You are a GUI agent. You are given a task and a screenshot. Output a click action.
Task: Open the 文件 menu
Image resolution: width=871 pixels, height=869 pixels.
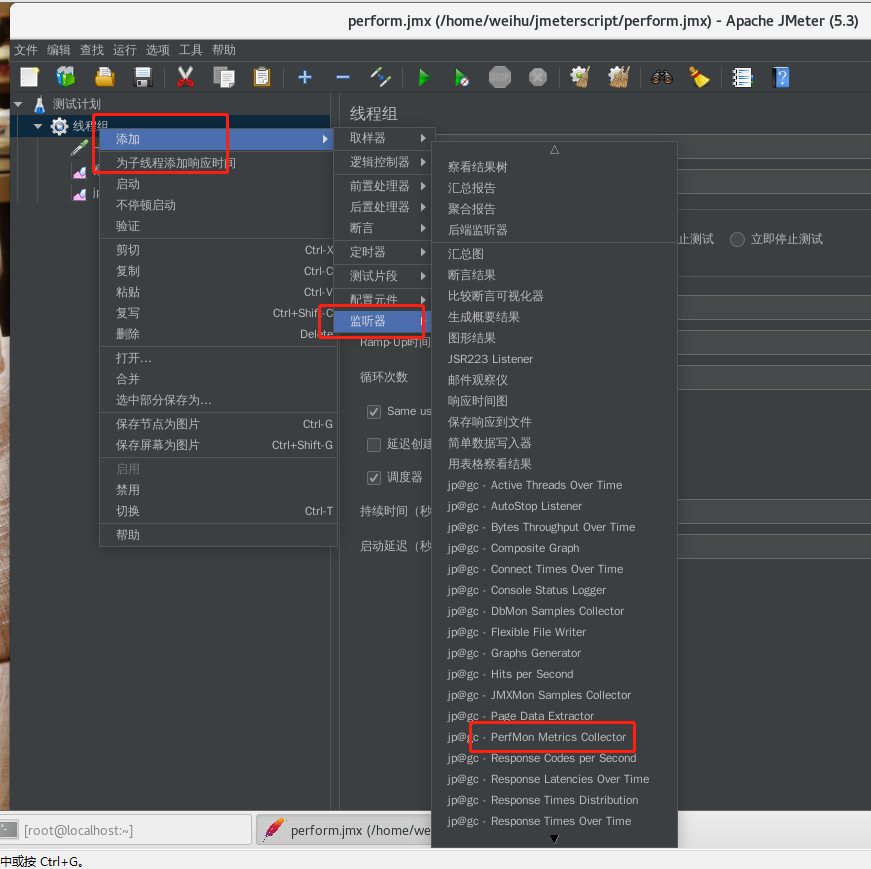26,50
